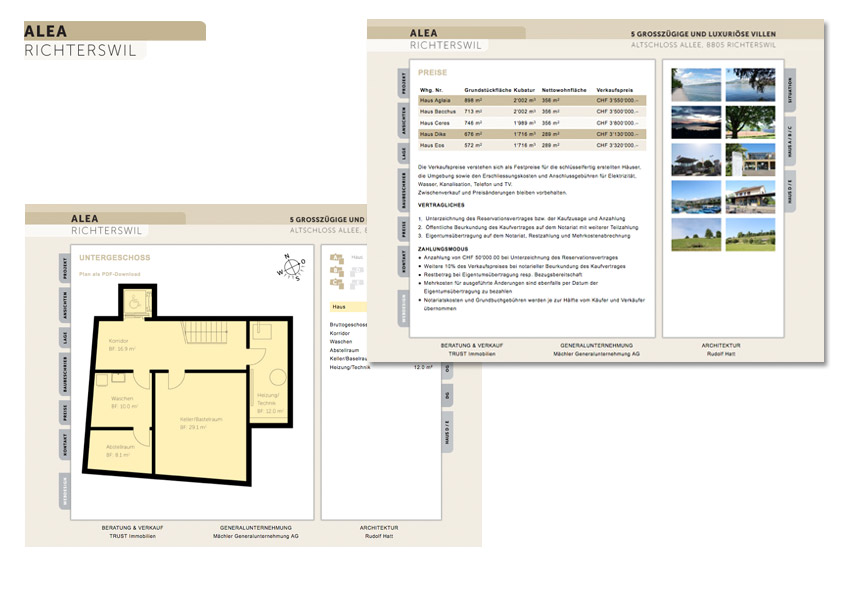Select house icon A in the floor selector
The height and width of the screenshot is (595, 842).
coord(334,258)
